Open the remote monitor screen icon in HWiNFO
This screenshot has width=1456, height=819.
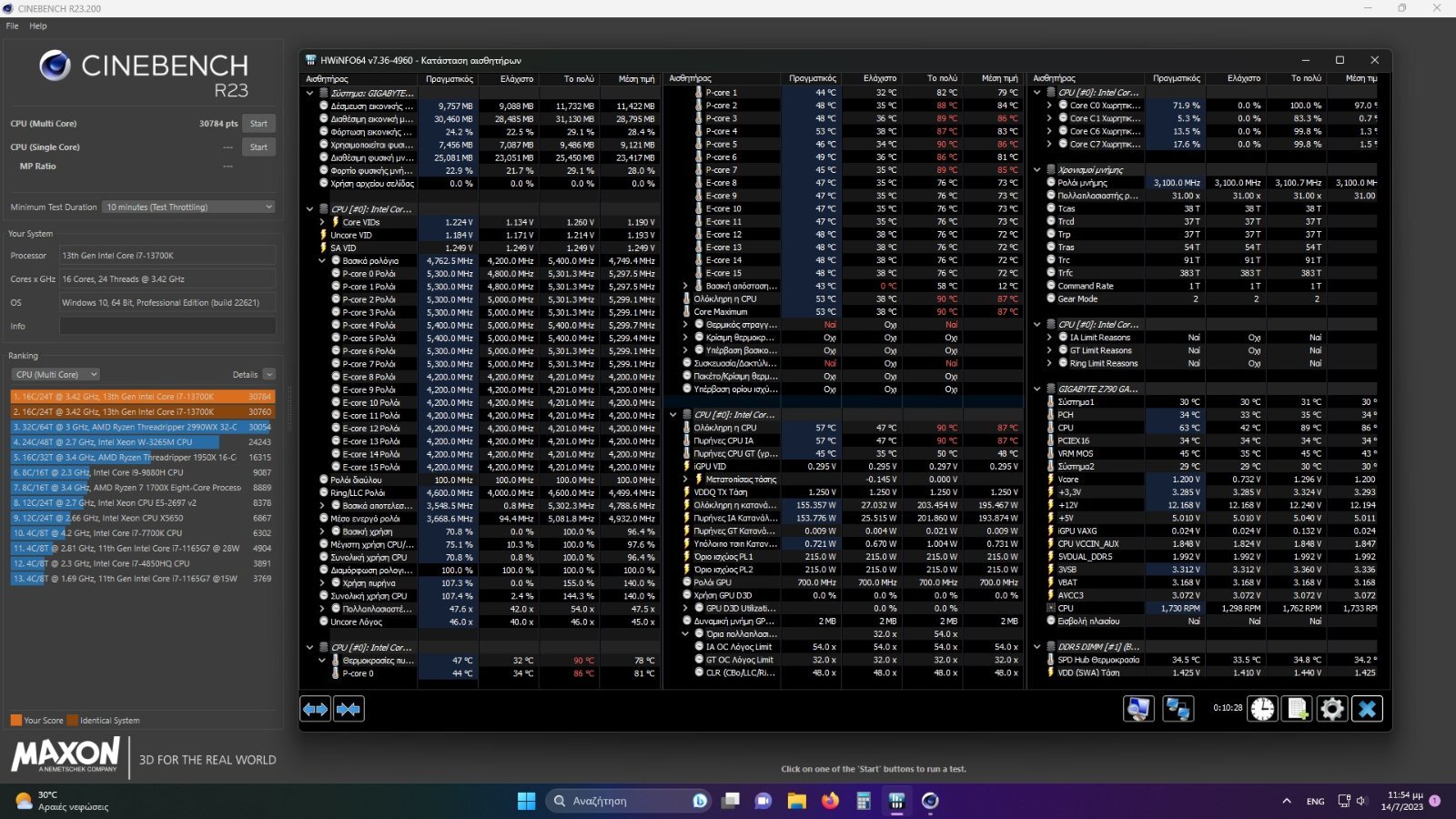pos(1138,709)
